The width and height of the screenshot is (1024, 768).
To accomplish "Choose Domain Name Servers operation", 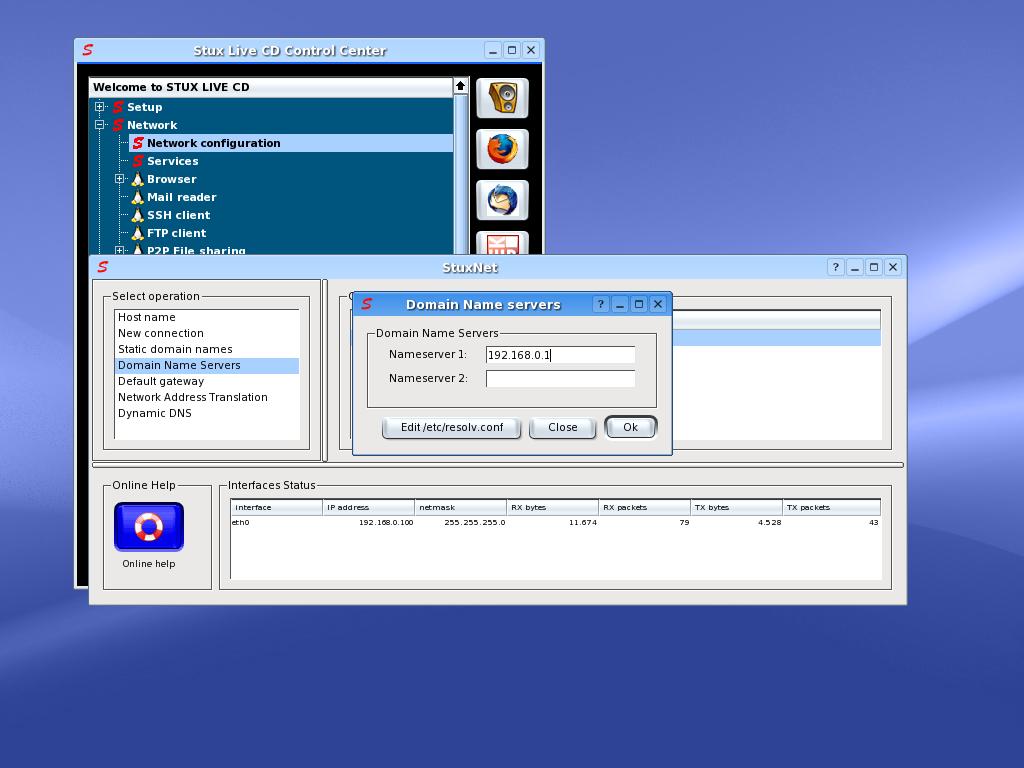I will (x=206, y=365).
